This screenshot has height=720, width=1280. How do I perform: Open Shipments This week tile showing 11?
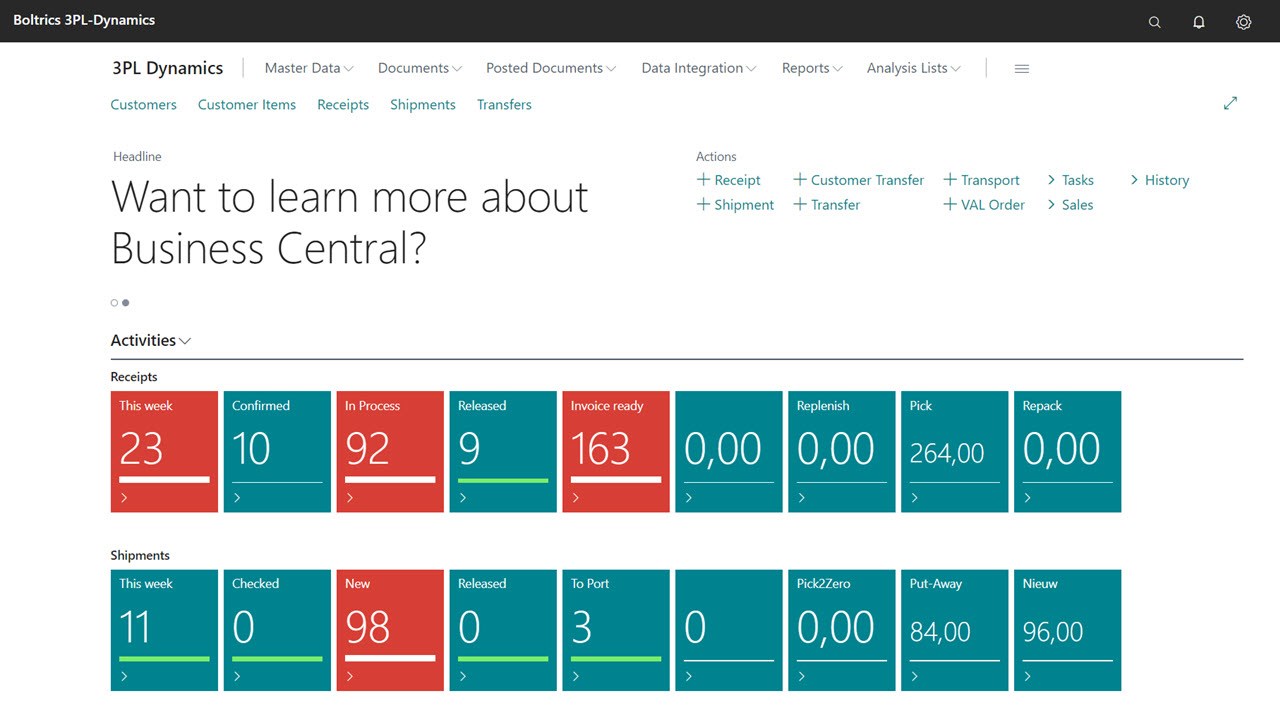[164, 630]
